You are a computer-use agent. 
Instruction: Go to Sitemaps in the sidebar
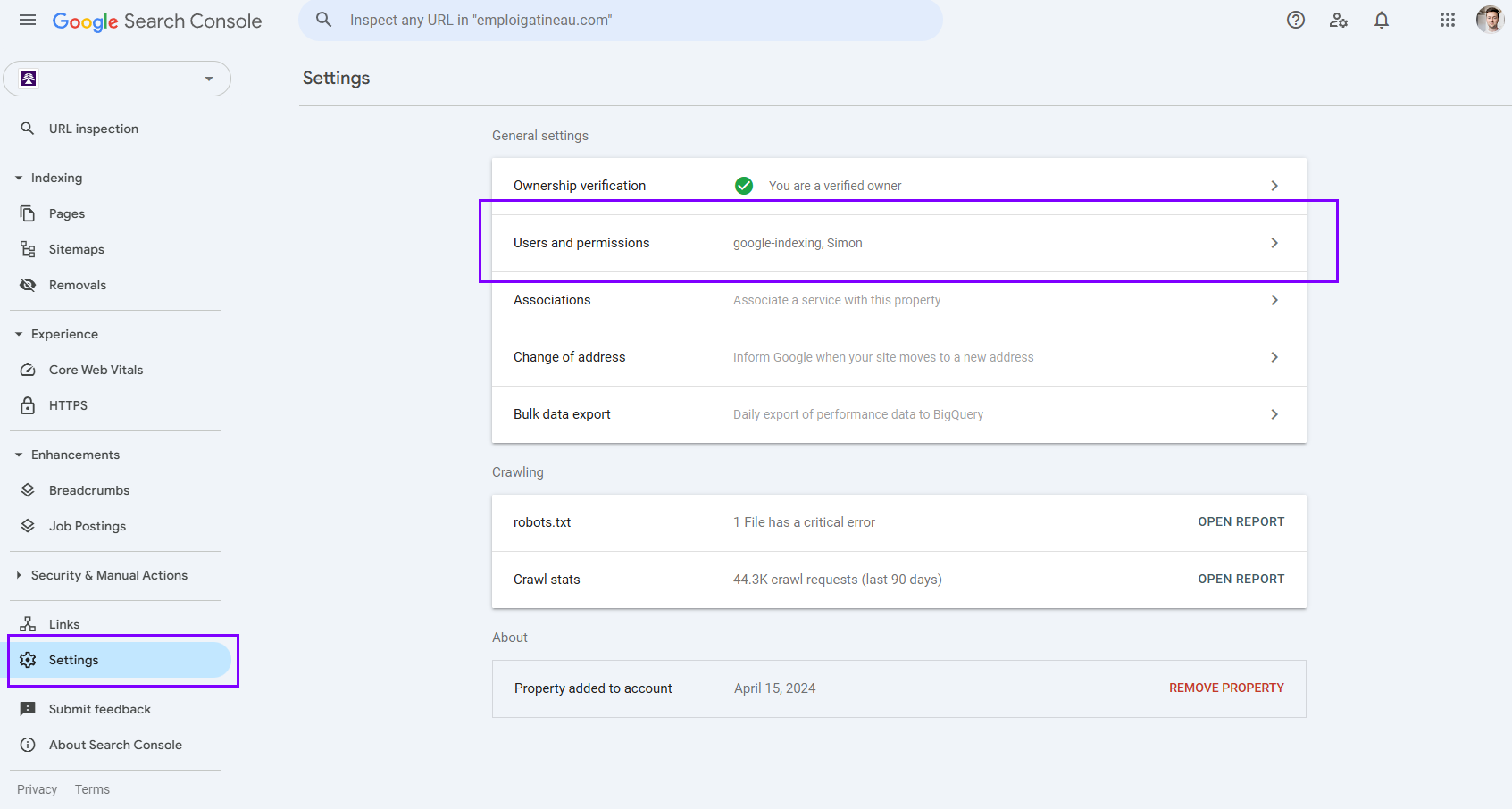[x=76, y=249]
